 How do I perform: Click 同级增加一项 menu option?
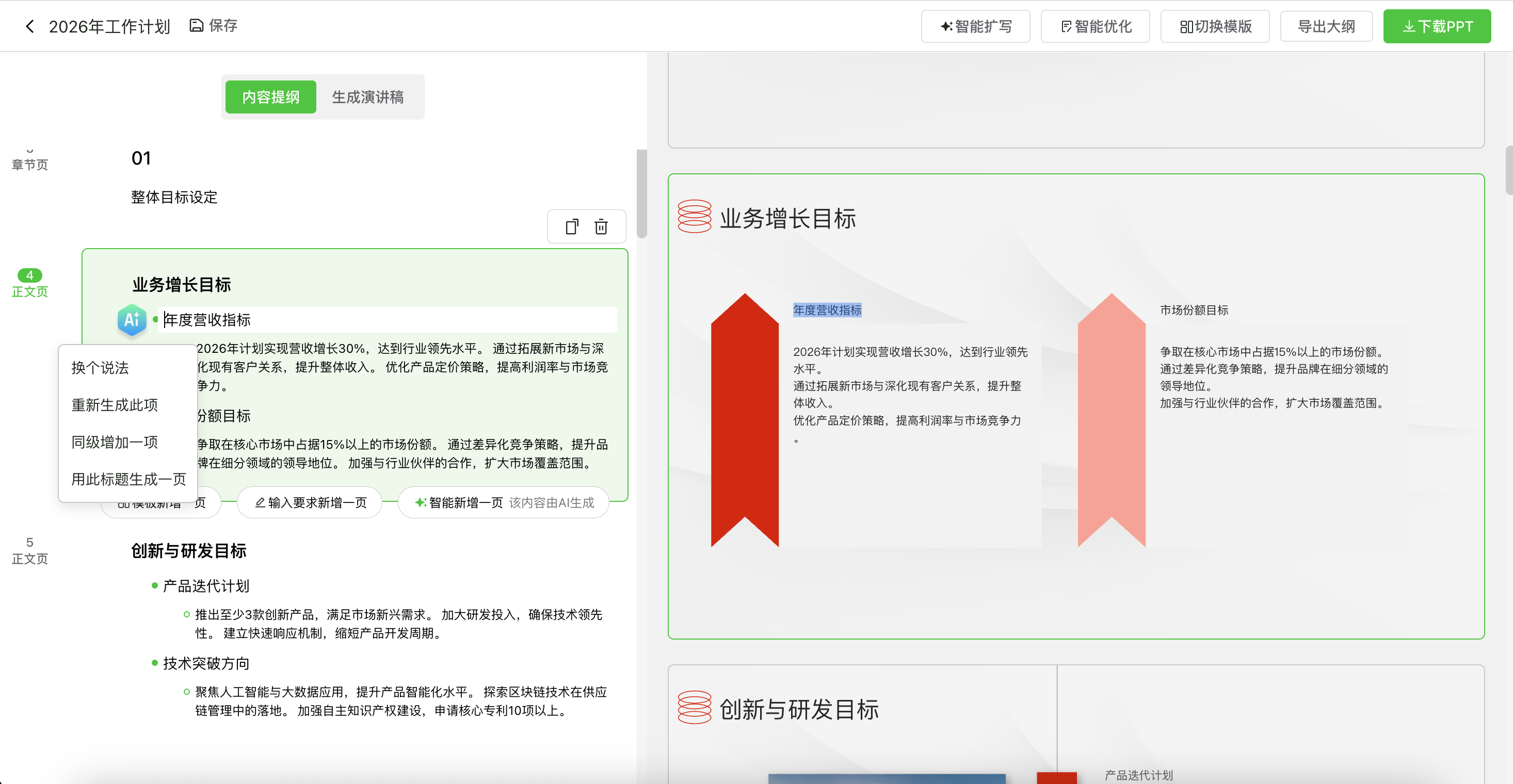[114, 442]
